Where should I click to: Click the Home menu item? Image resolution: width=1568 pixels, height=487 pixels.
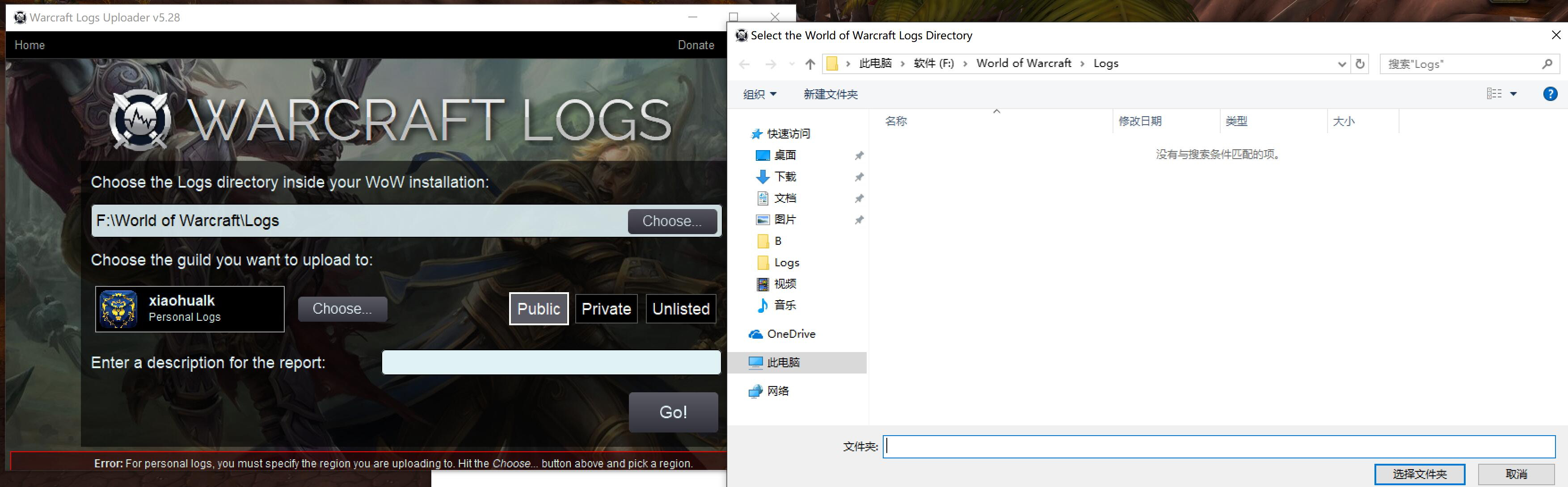point(29,44)
